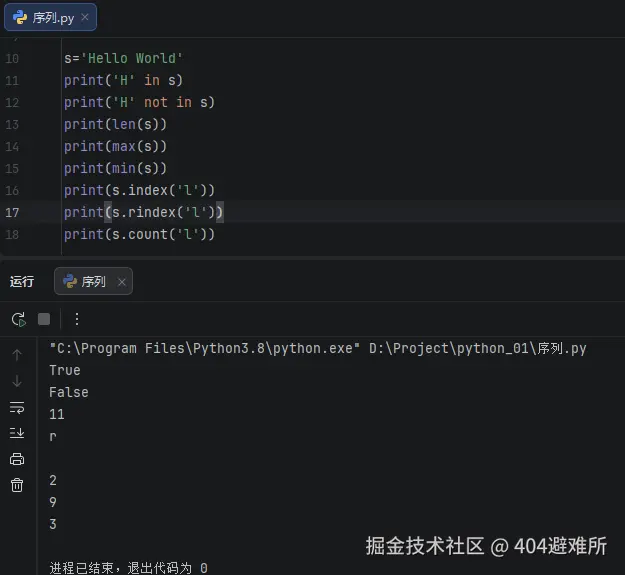Select the 序列 run tab
Screen dimensions: 625x575
pyautogui.click(x=93, y=281)
